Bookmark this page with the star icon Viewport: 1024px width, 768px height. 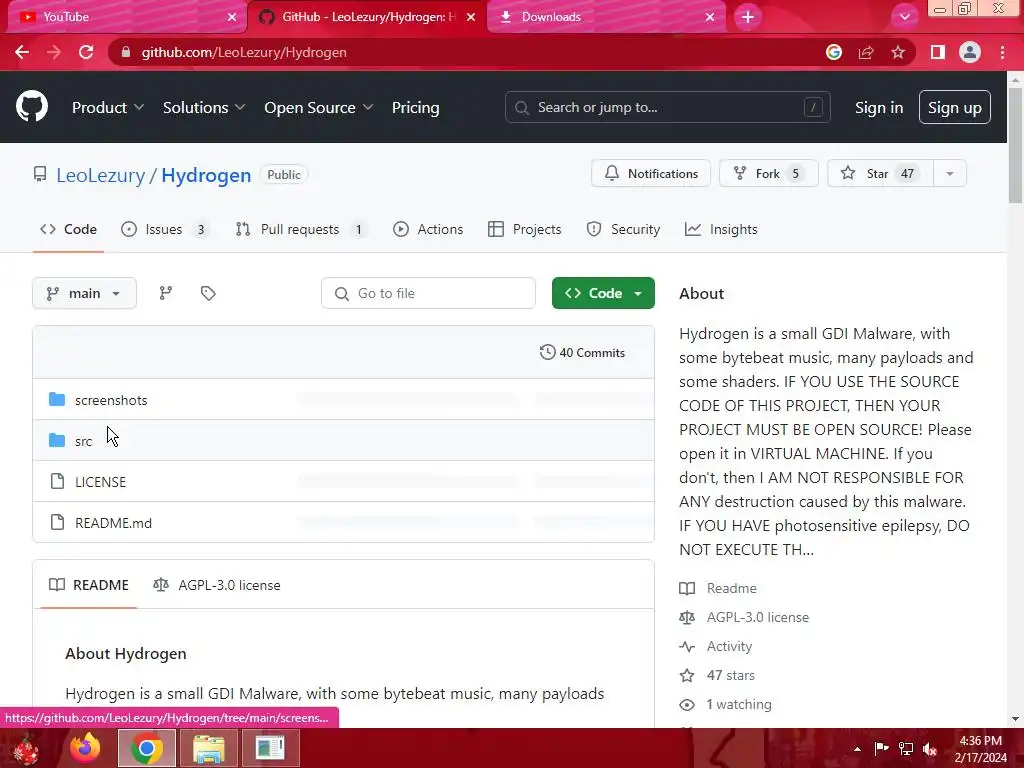898,52
